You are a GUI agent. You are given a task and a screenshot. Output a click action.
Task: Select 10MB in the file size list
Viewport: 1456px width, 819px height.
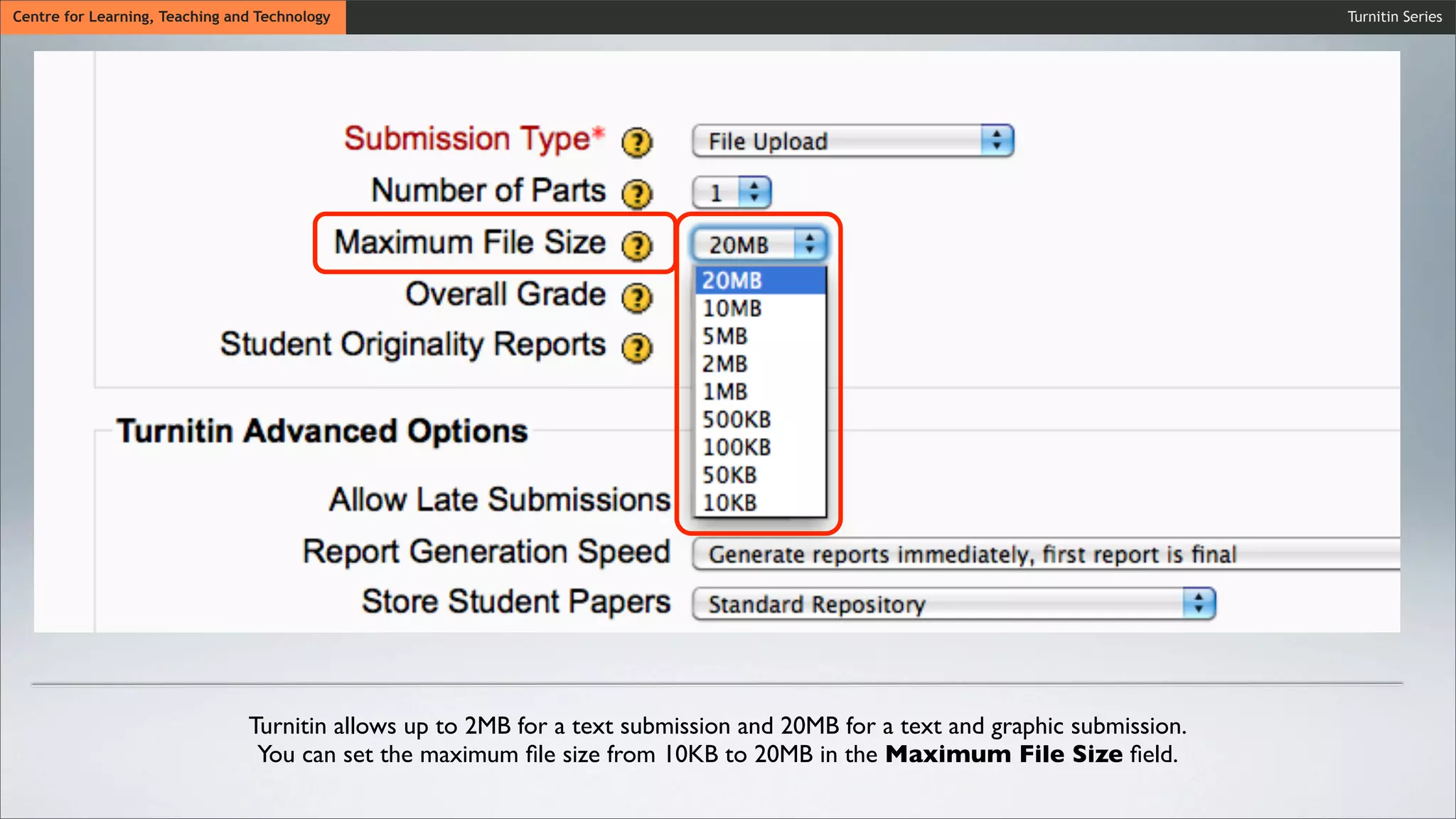point(760,309)
